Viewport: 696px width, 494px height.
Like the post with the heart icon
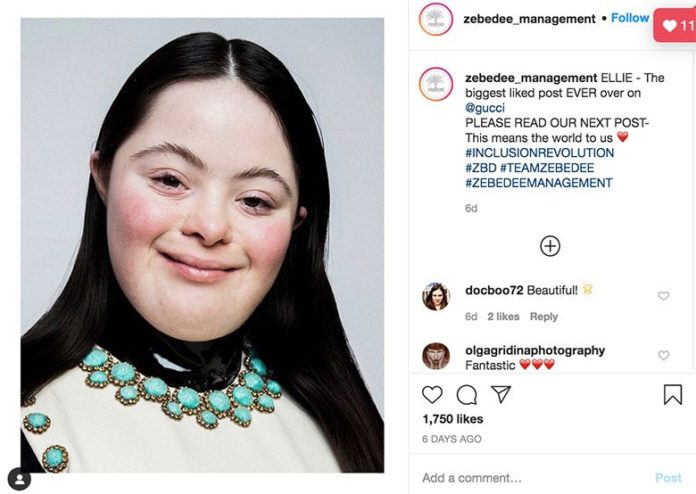[x=432, y=394]
